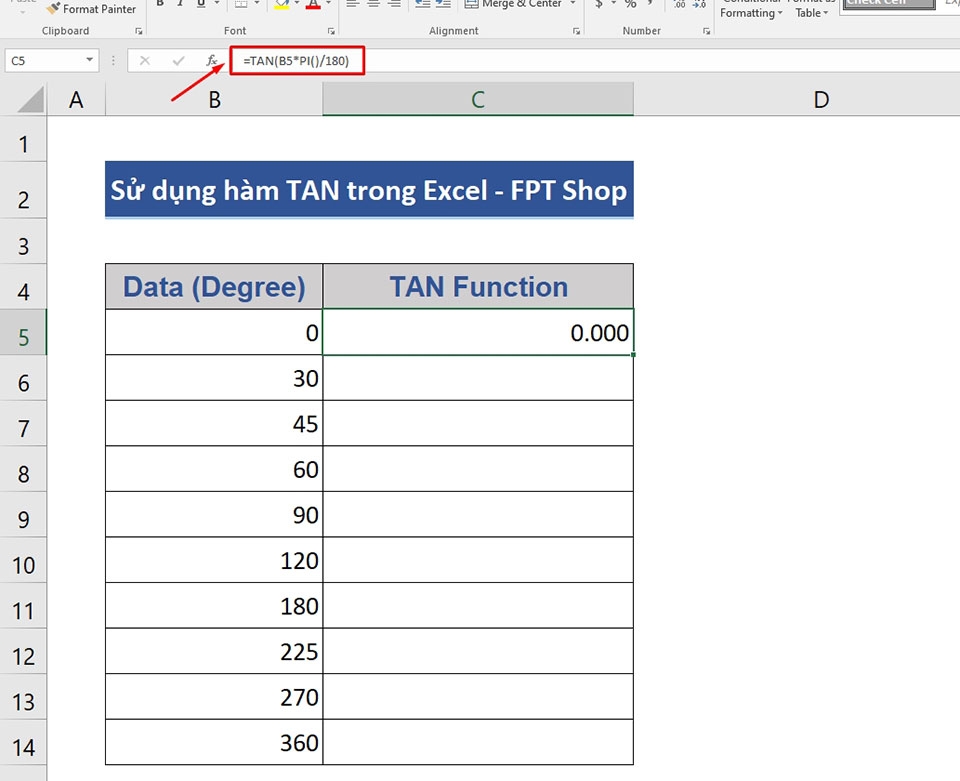Select the Underline icon

pyautogui.click(x=200, y=5)
